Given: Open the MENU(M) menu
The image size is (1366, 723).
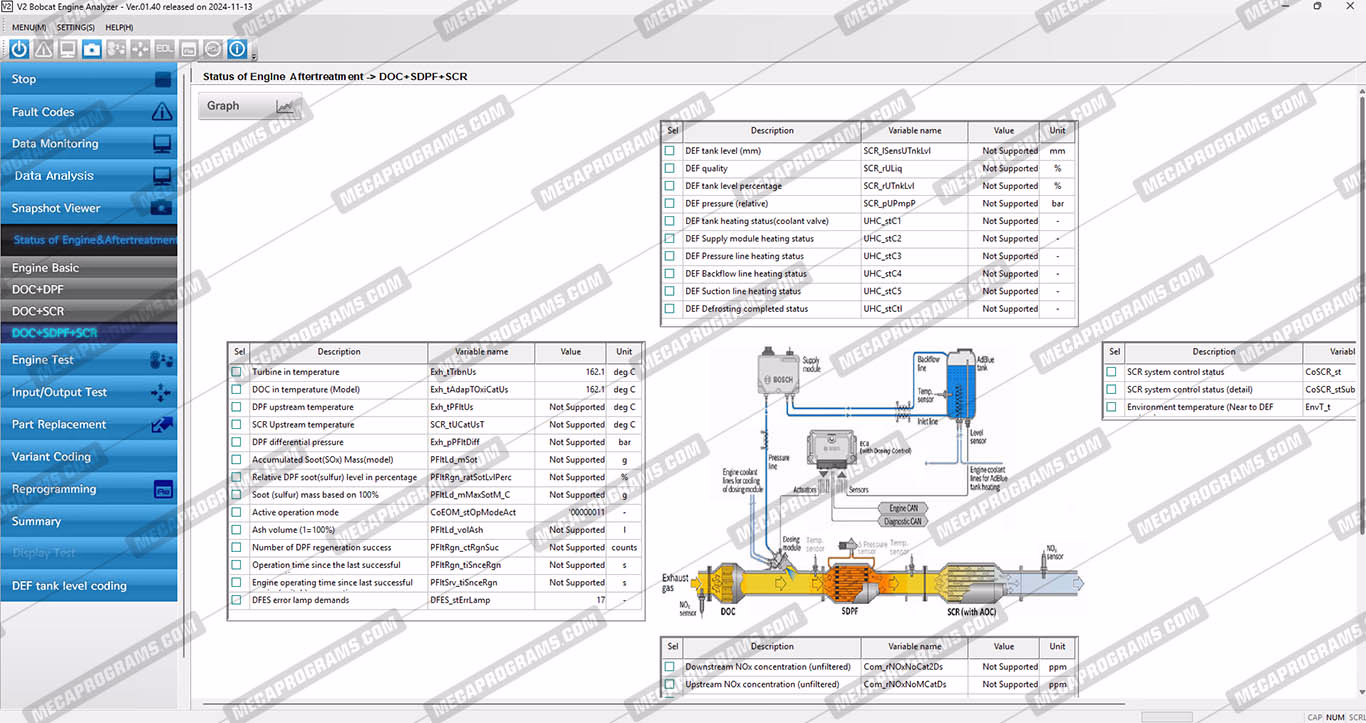Looking at the screenshot, I should click(29, 27).
